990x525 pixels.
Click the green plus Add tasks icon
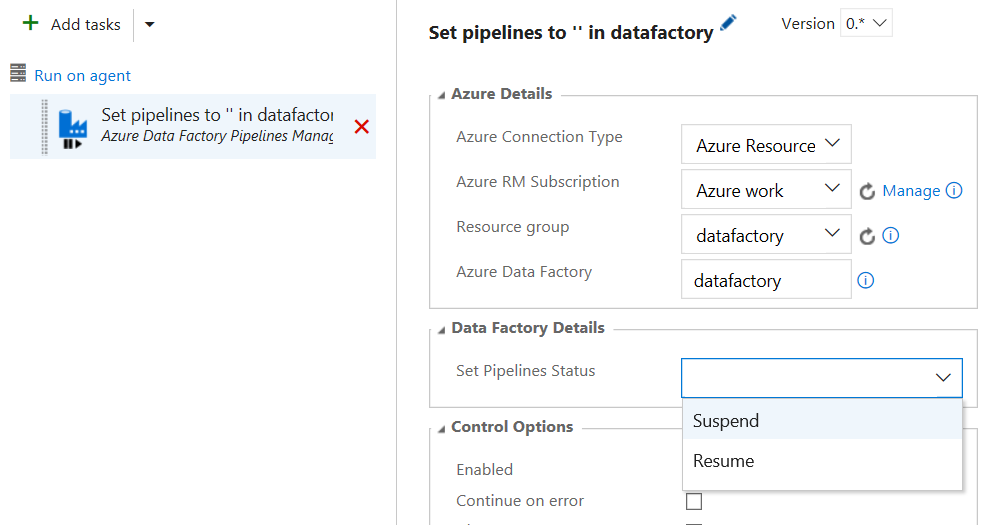[x=30, y=23]
